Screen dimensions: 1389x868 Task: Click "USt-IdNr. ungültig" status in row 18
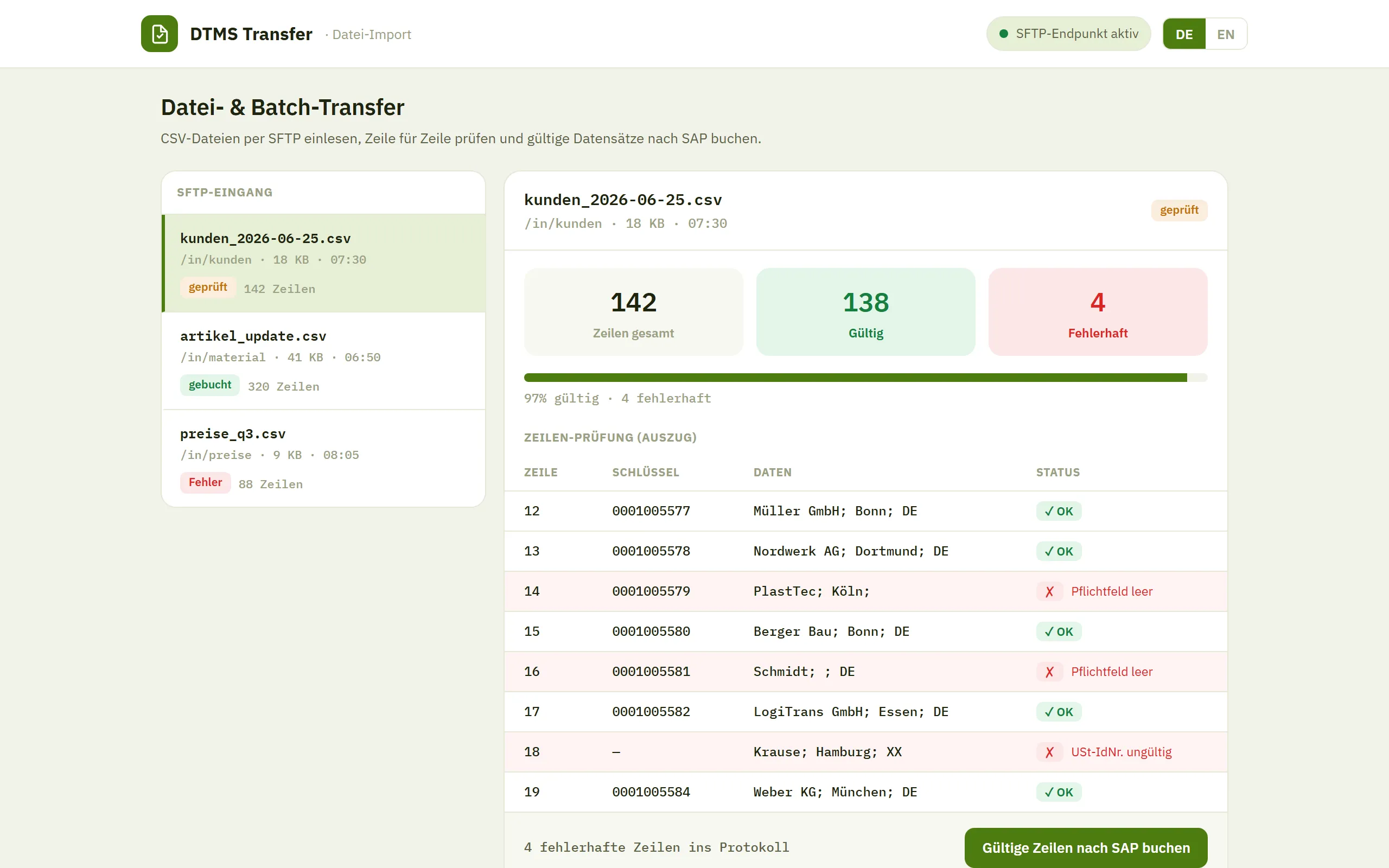point(1121,752)
